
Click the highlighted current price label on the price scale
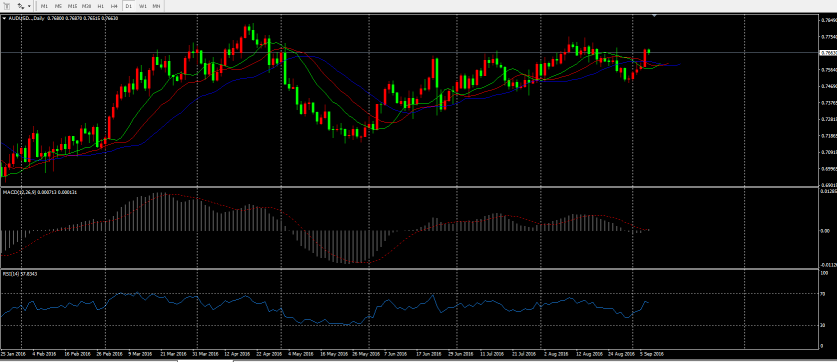coord(827,53)
